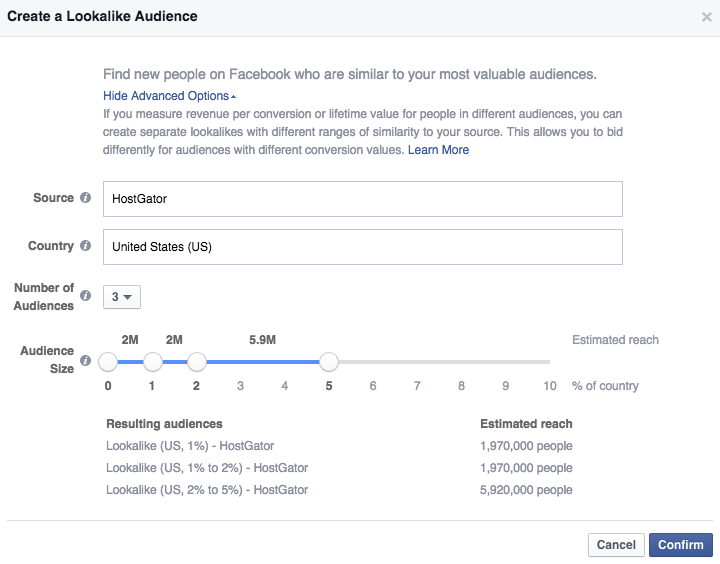Click the 10 mark on slider scale
The height and width of the screenshot is (564, 720).
click(550, 386)
